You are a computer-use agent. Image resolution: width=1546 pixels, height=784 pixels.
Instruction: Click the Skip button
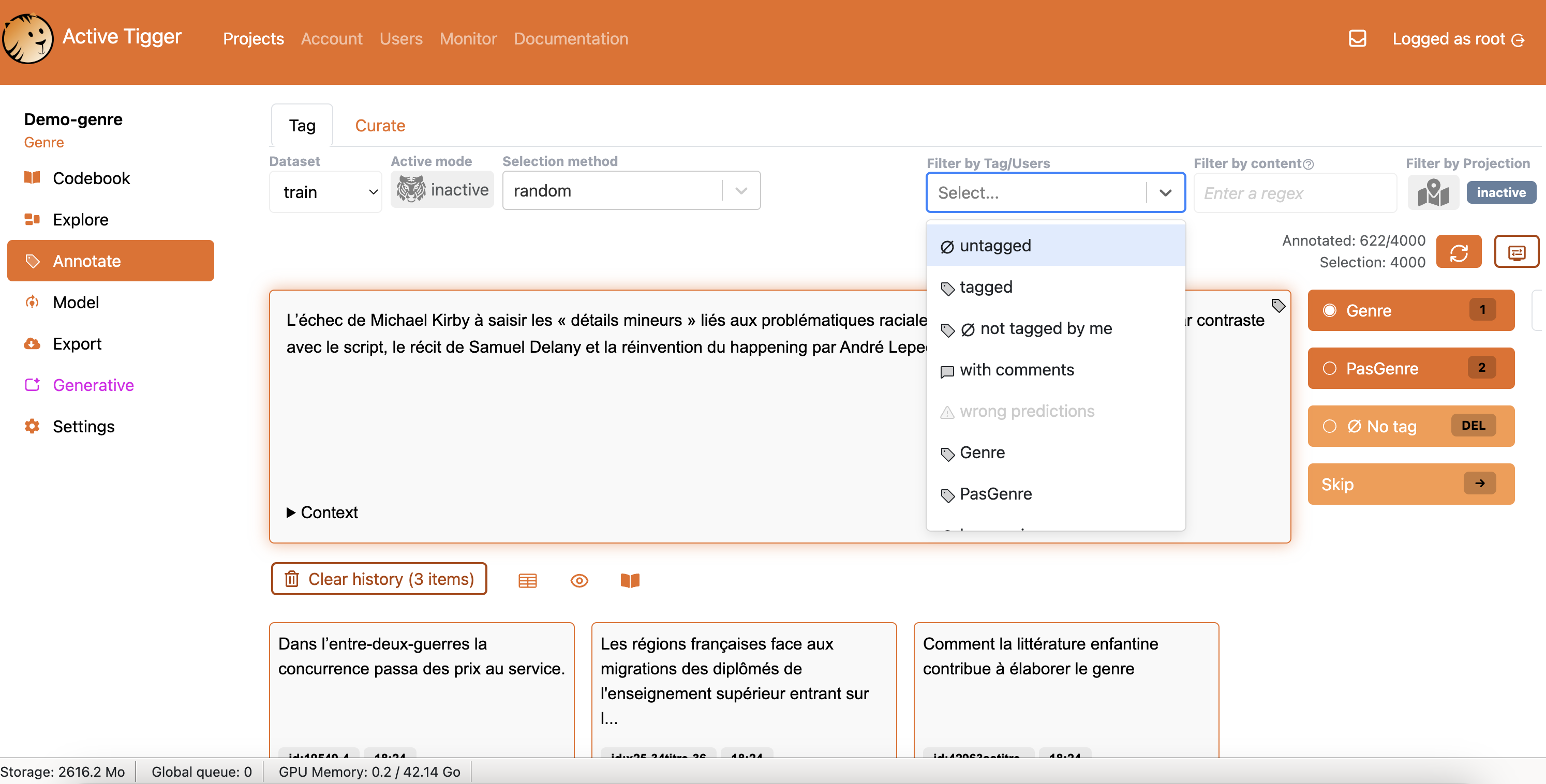click(x=1410, y=484)
